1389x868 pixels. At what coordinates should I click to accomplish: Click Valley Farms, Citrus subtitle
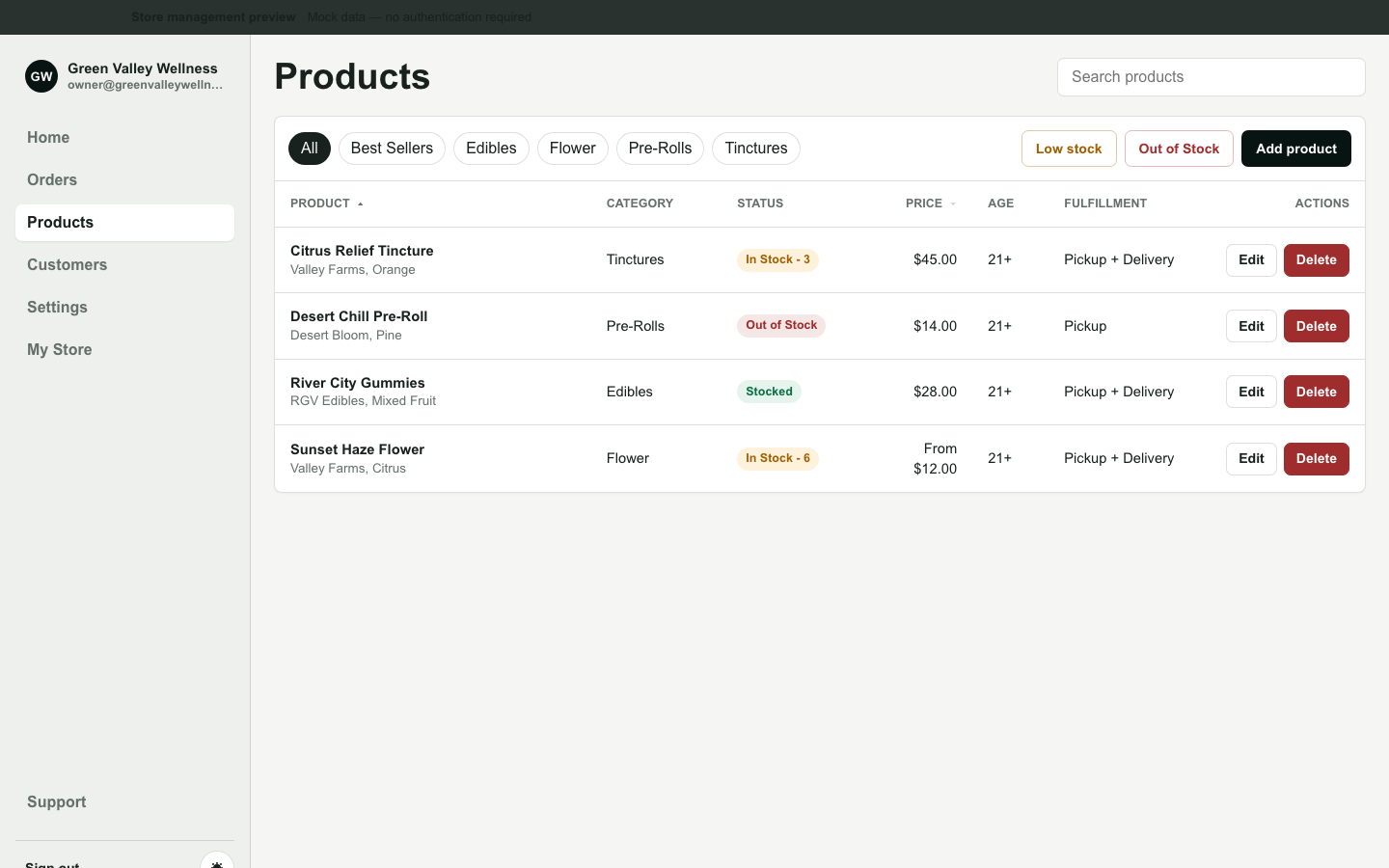348,469
